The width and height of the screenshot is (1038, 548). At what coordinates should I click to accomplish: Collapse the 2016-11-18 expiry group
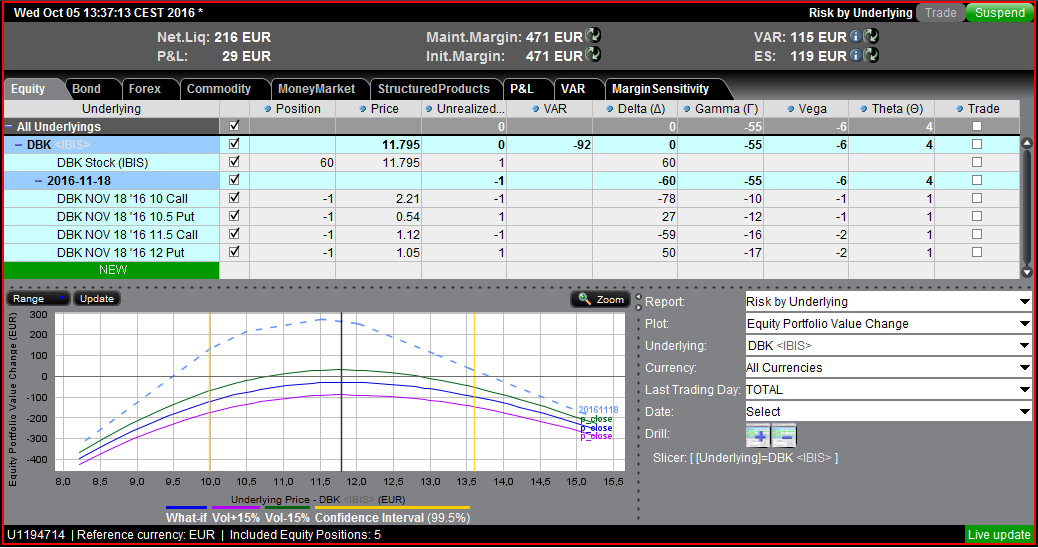pos(39,180)
